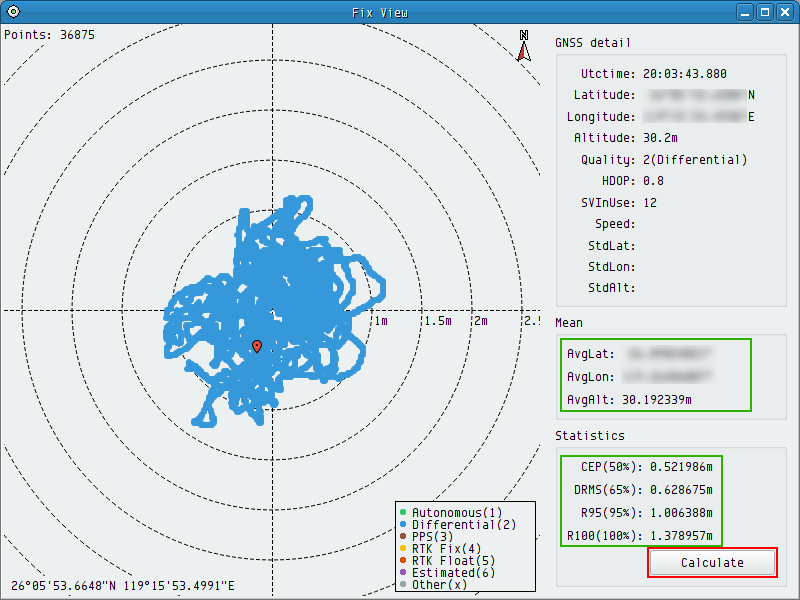Click the Autonomous(1) green legend dot
The height and width of the screenshot is (600, 800).
click(x=403, y=512)
